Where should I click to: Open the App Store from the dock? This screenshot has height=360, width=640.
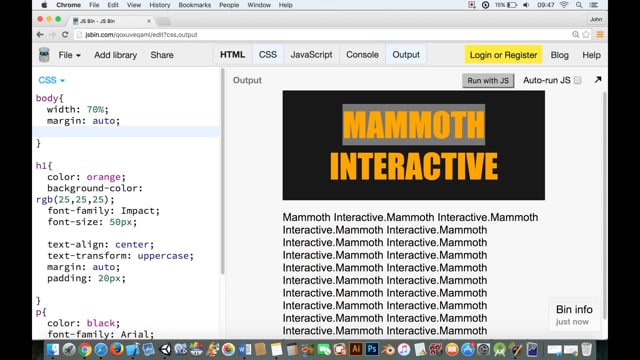pyautogui.click(x=468, y=349)
